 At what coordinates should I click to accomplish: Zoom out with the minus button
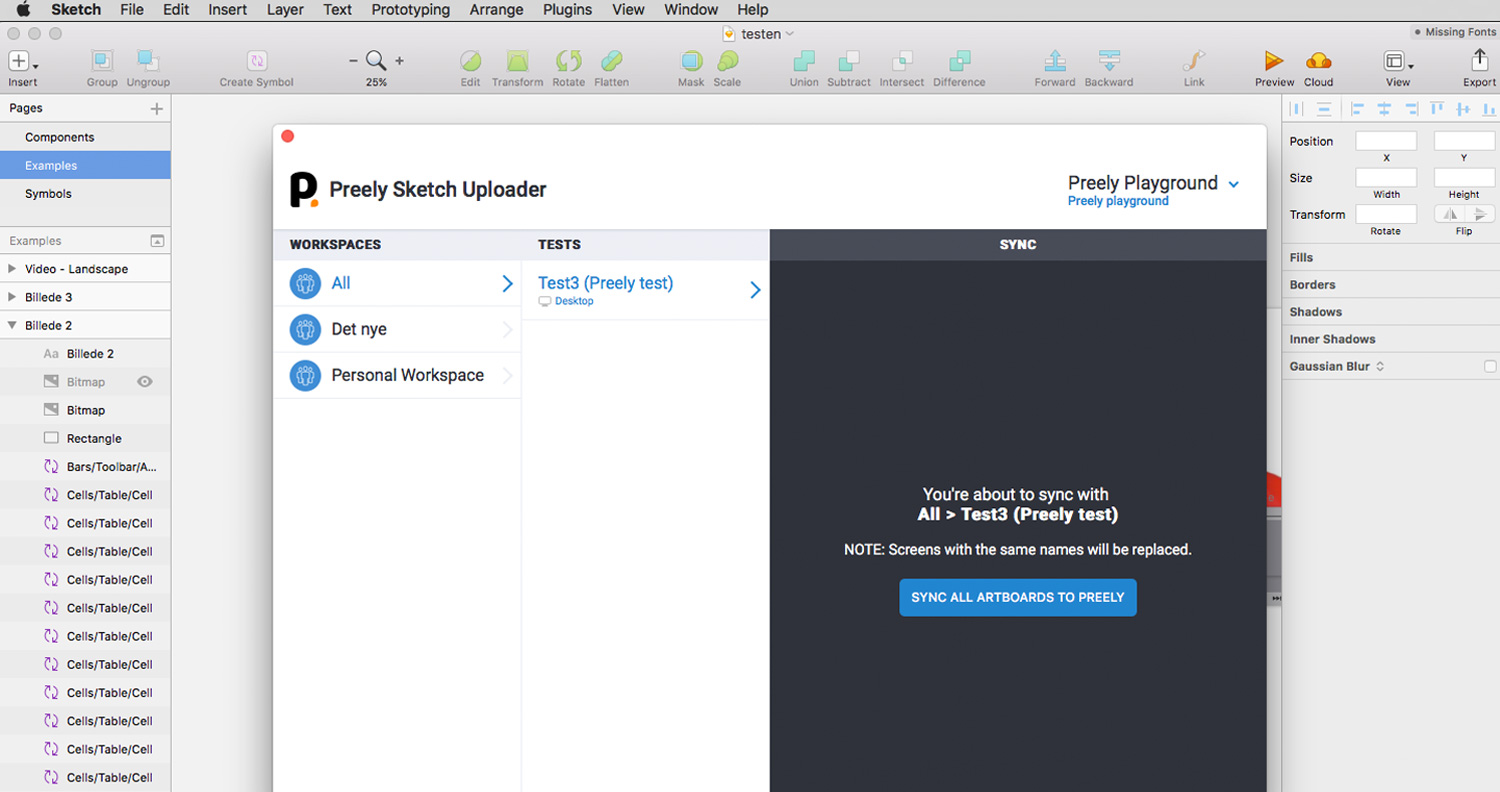[353, 61]
